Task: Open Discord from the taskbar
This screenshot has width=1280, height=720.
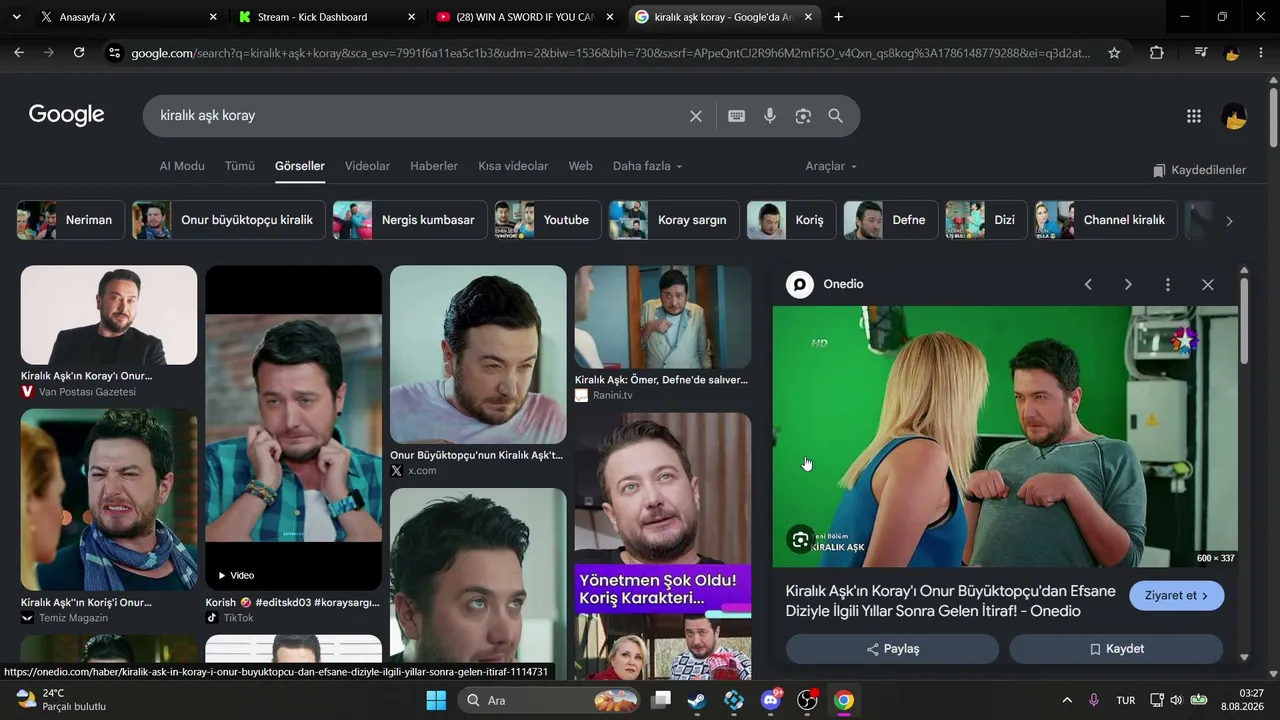Action: [771, 700]
